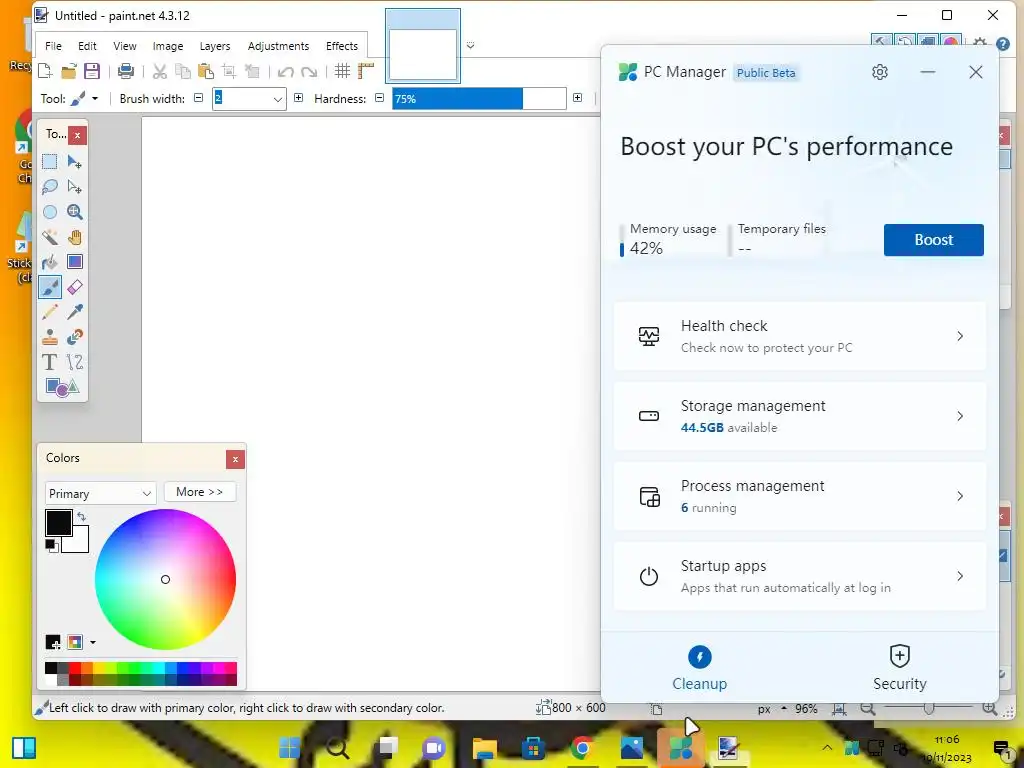Viewport: 1024px width, 768px height.
Task: Swap primary and secondary colors arrow
Action: pos(82,517)
